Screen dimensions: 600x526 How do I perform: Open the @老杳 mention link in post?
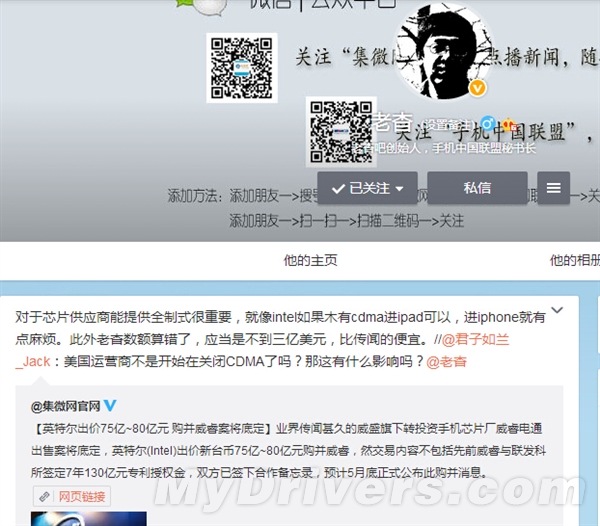point(446,362)
